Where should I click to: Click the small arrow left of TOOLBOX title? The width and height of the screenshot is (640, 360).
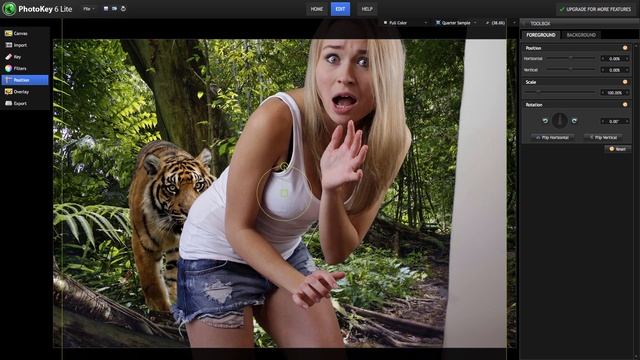tap(524, 23)
